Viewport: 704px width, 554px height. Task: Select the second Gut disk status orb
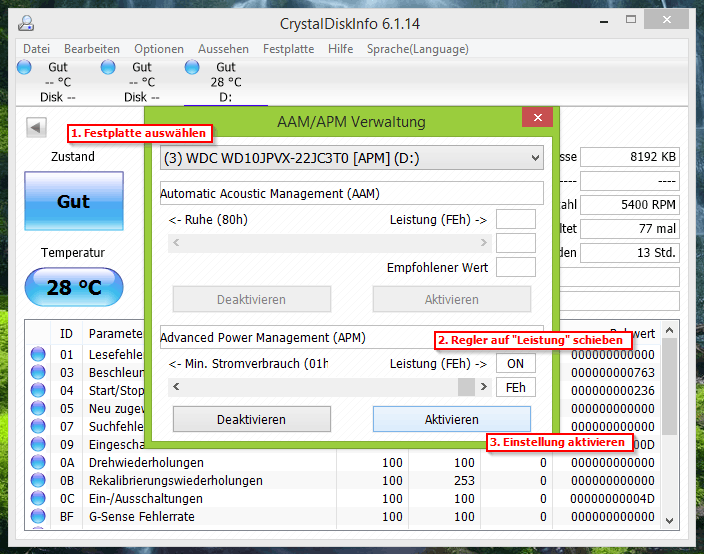(108, 67)
